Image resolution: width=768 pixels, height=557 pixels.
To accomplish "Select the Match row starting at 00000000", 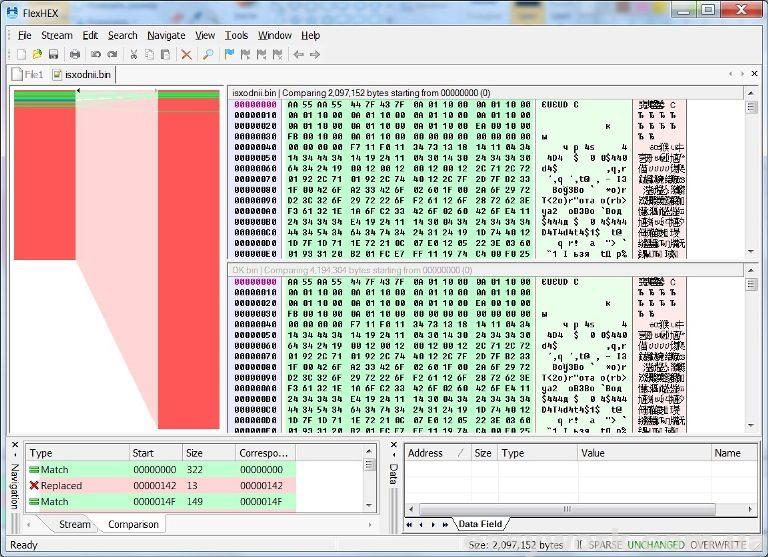I will tap(161, 469).
